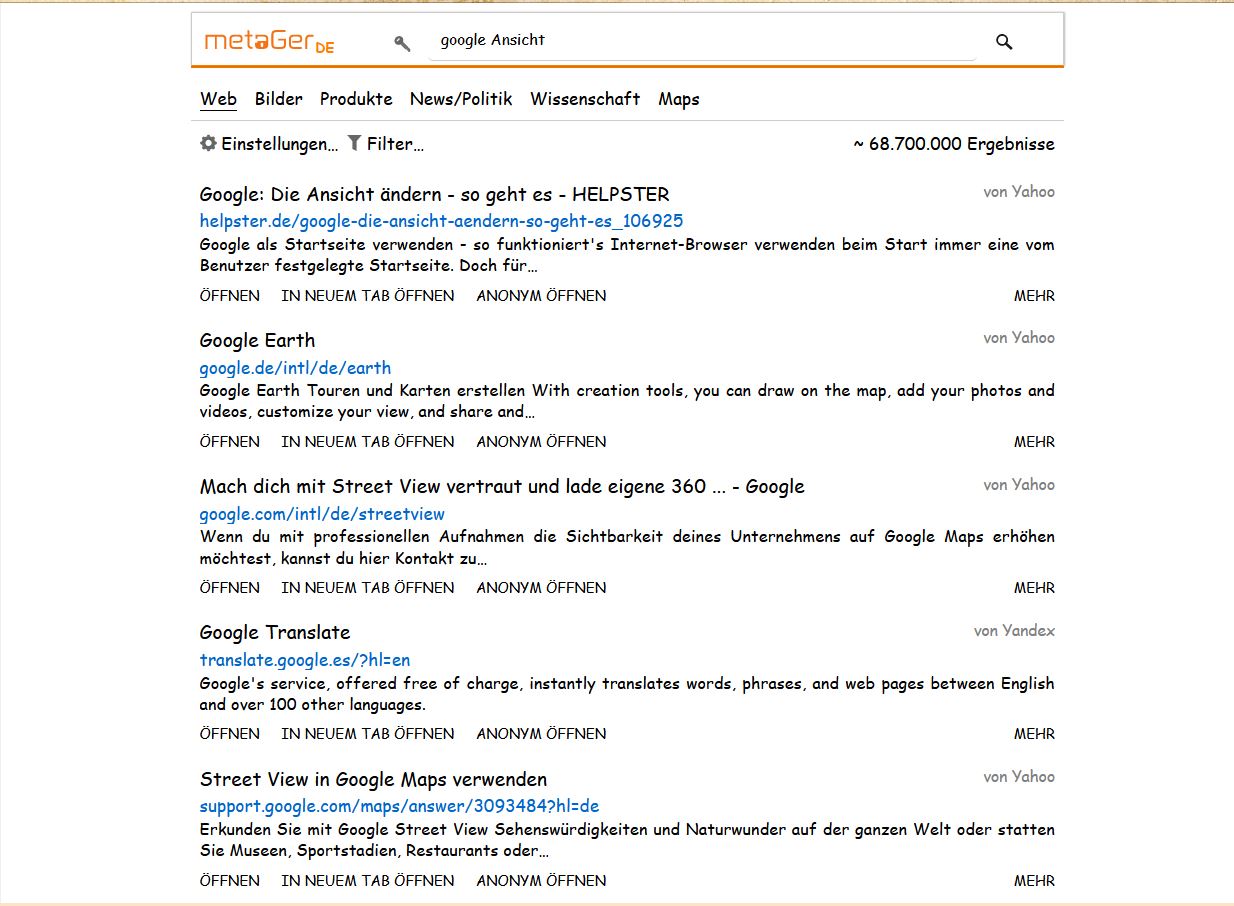Switch to the Wissenschaft tab
Image resolution: width=1234 pixels, height=906 pixels.
[x=585, y=99]
